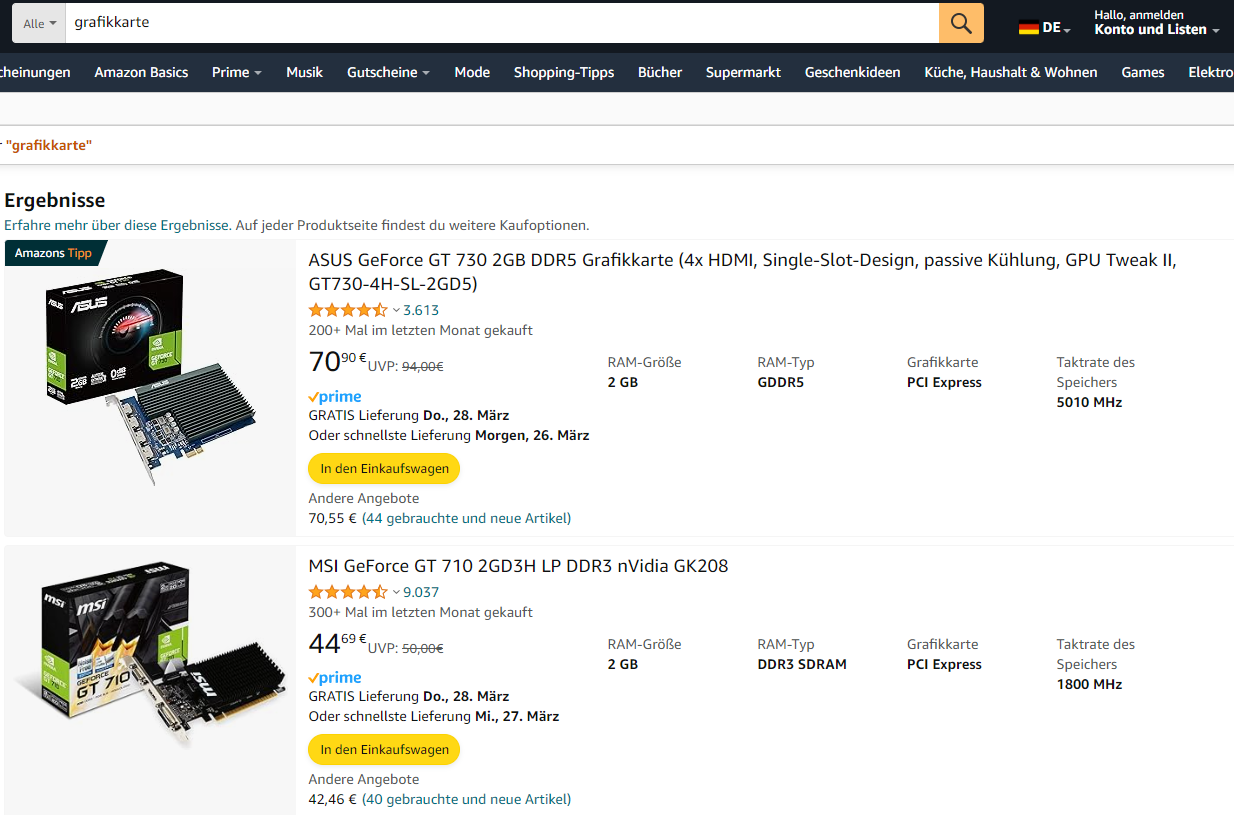This screenshot has height=815, width=1234.
Task: Open Shopping-Tipps in navigation bar
Action: pos(564,72)
